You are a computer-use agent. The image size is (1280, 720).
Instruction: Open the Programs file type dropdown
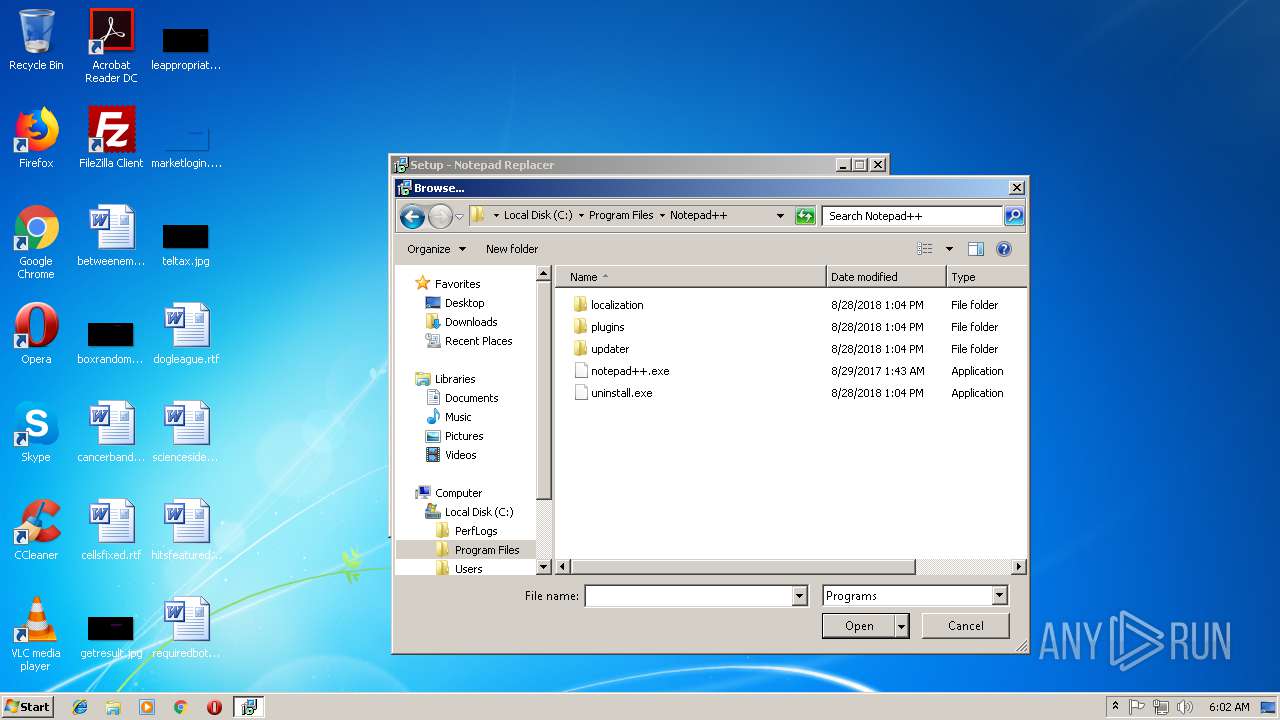[x=915, y=596]
